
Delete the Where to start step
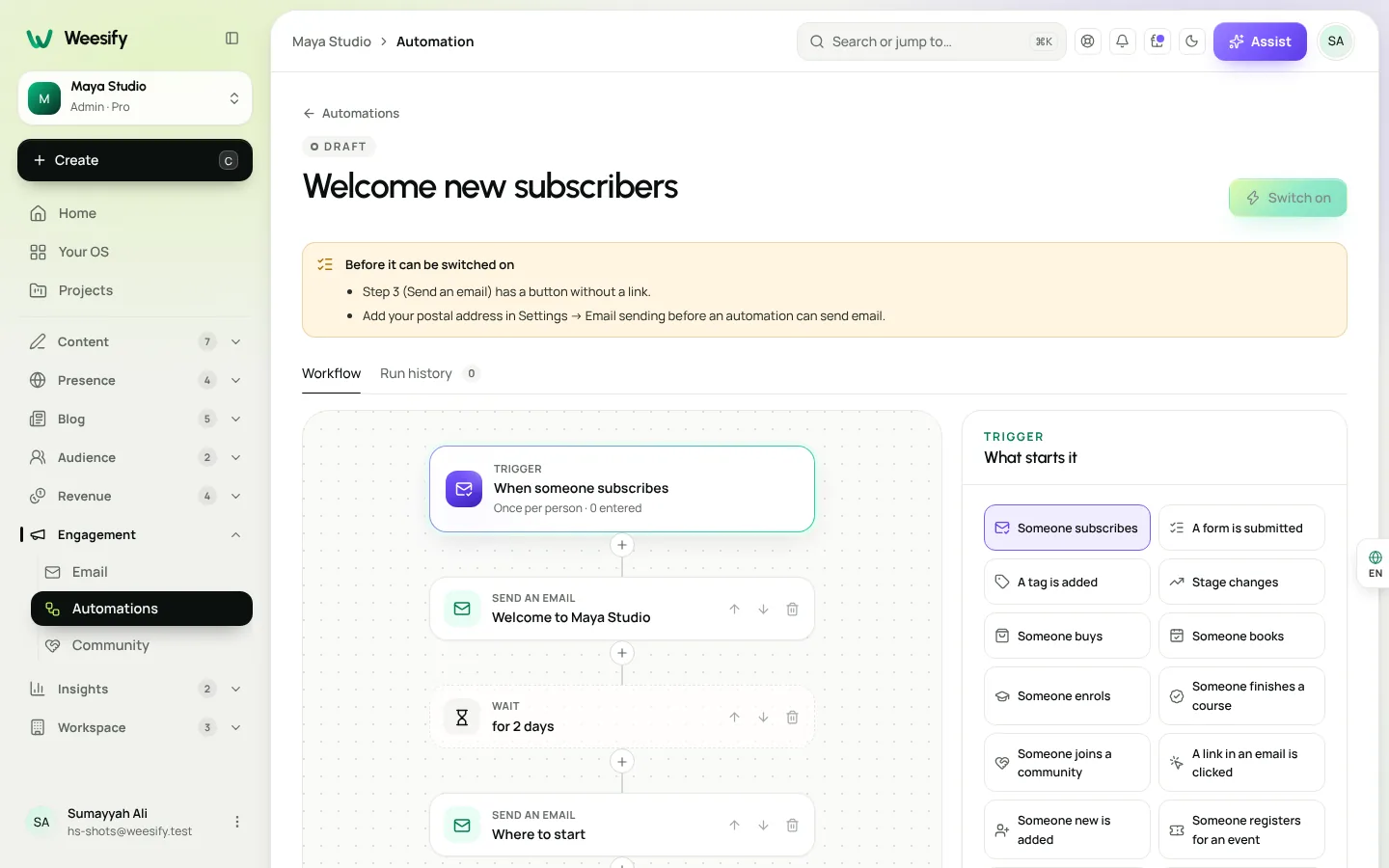[792, 826]
